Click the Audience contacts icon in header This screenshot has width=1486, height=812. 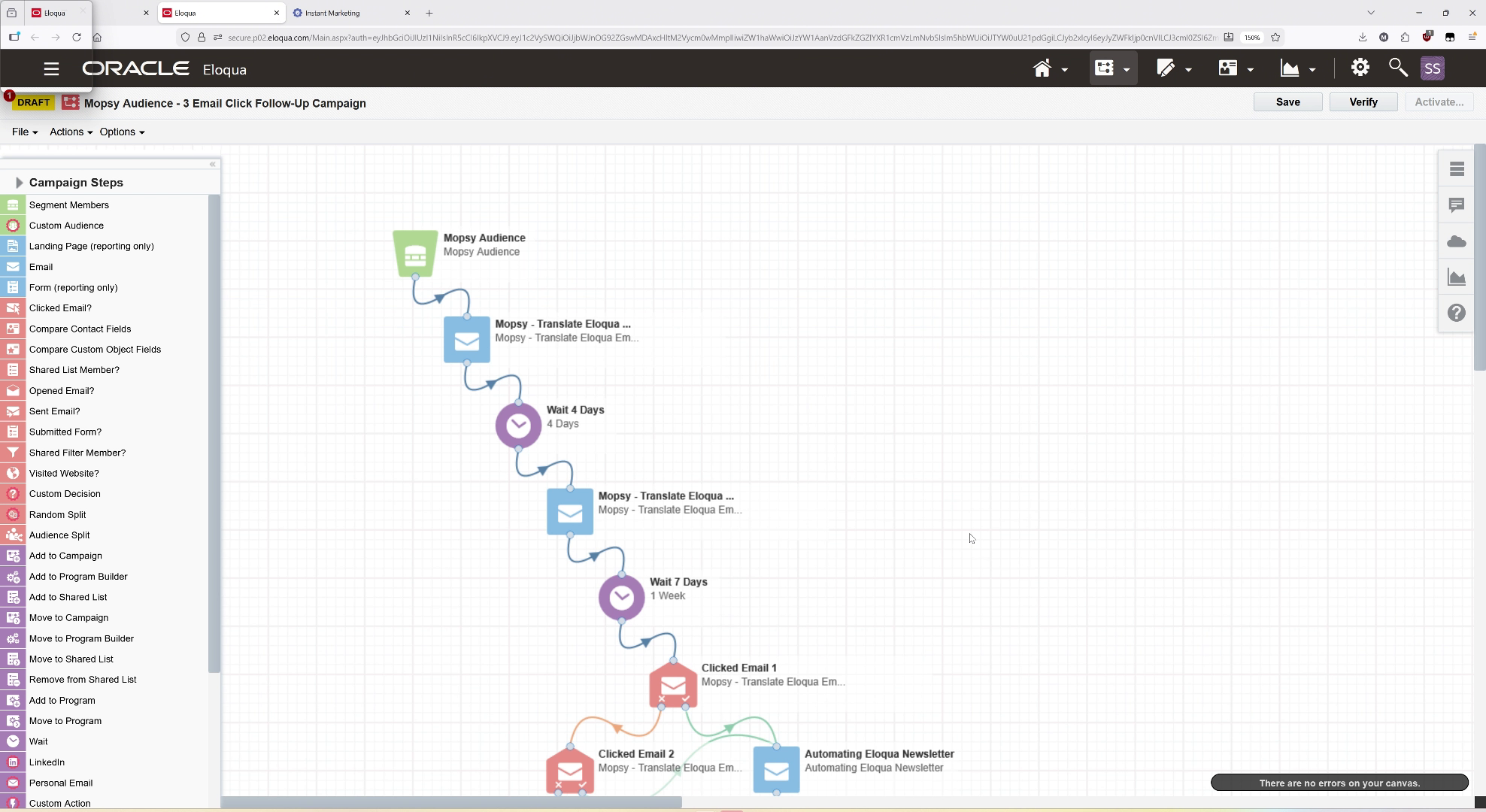[x=1228, y=68]
